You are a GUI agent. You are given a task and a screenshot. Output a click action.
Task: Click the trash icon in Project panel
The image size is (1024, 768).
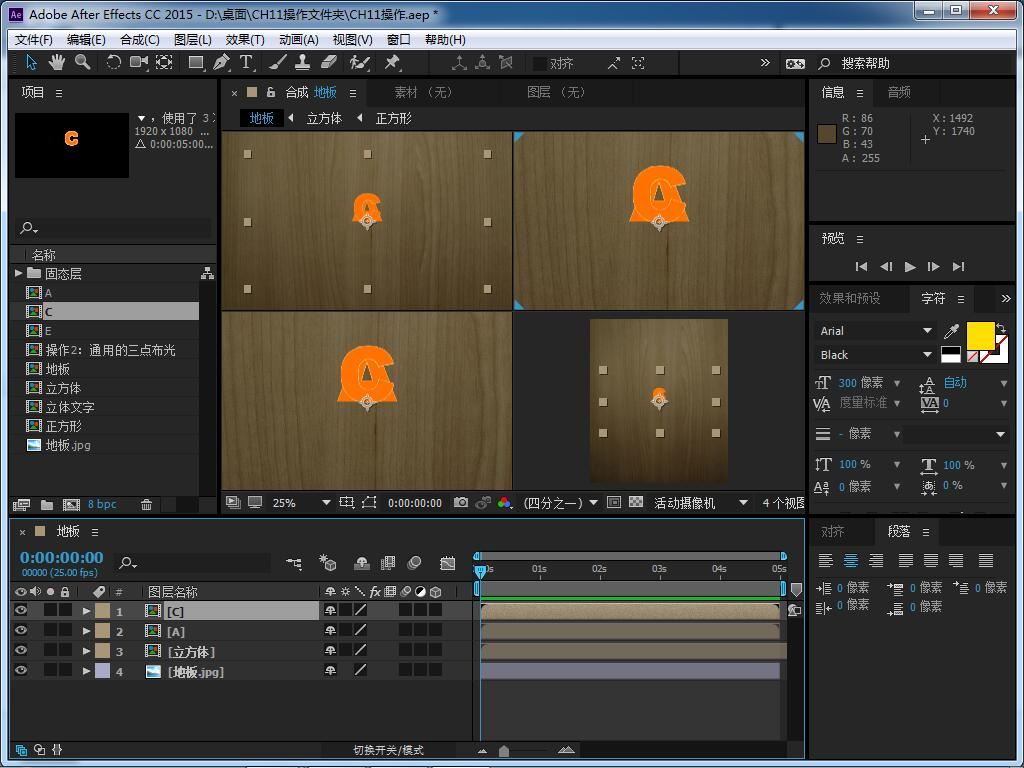pos(147,505)
